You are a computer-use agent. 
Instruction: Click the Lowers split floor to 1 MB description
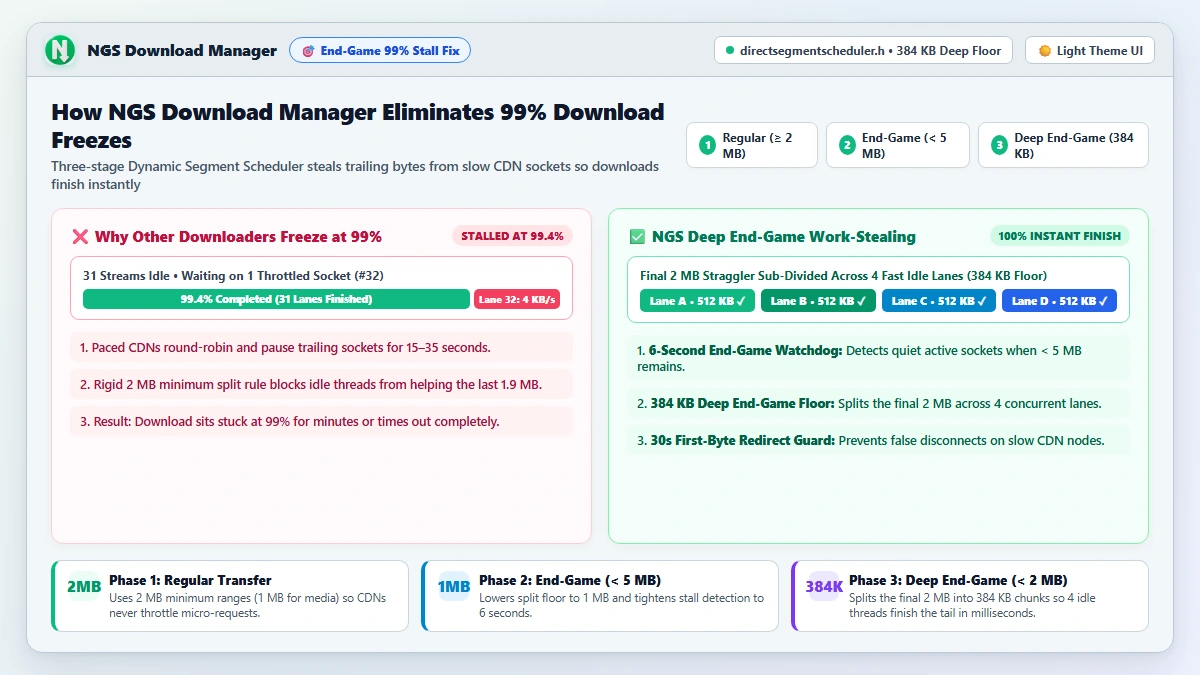(621, 605)
